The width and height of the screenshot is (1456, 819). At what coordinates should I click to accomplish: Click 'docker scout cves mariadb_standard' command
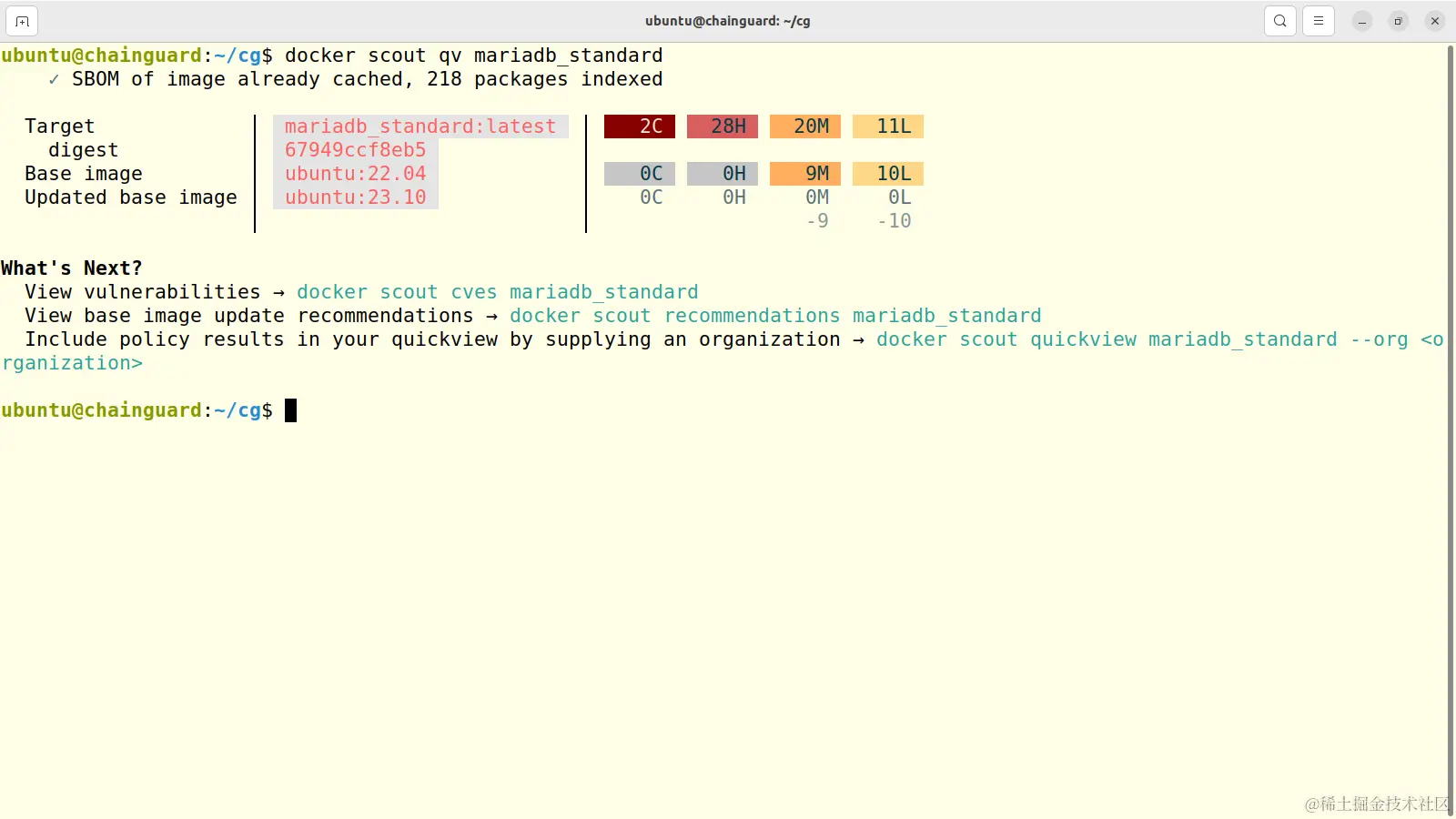click(x=498, y=292)
